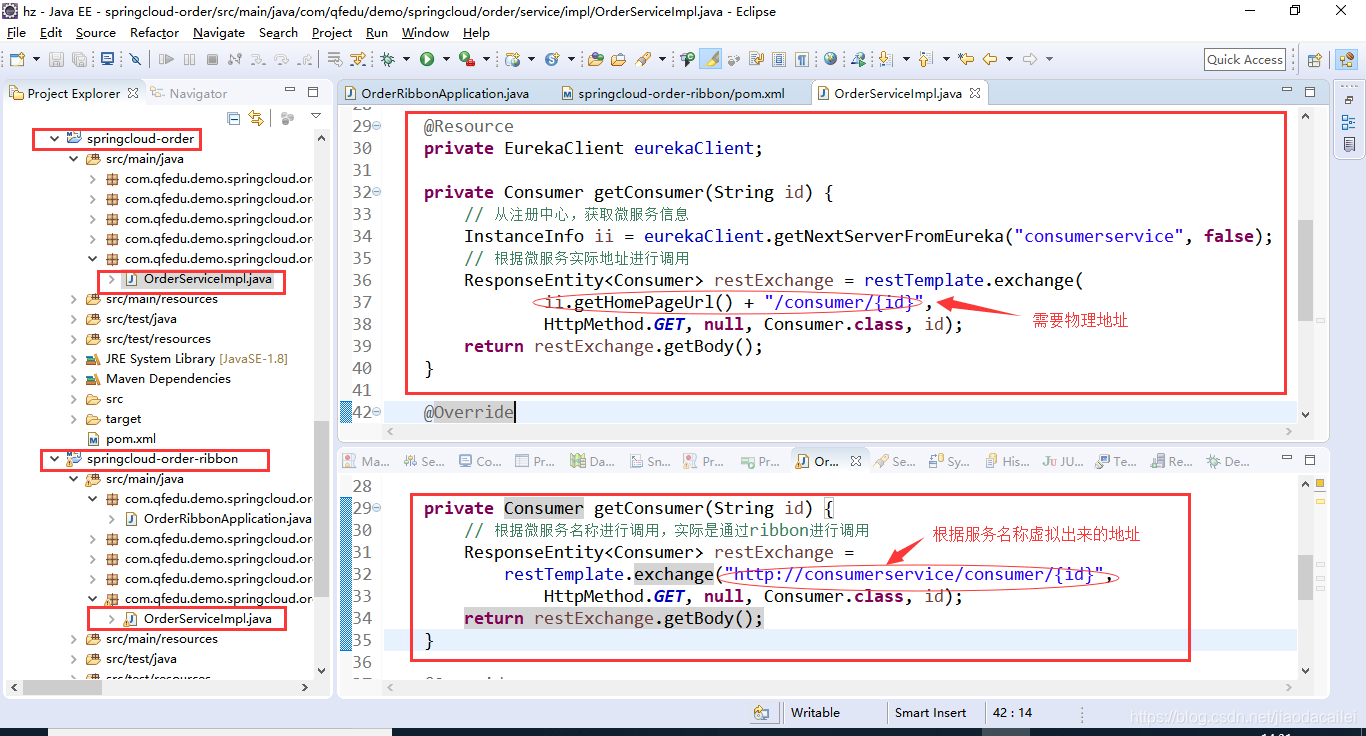Expand Maven Dependencies node
This screenshot has width=1366, height=736.
point(73,379)
